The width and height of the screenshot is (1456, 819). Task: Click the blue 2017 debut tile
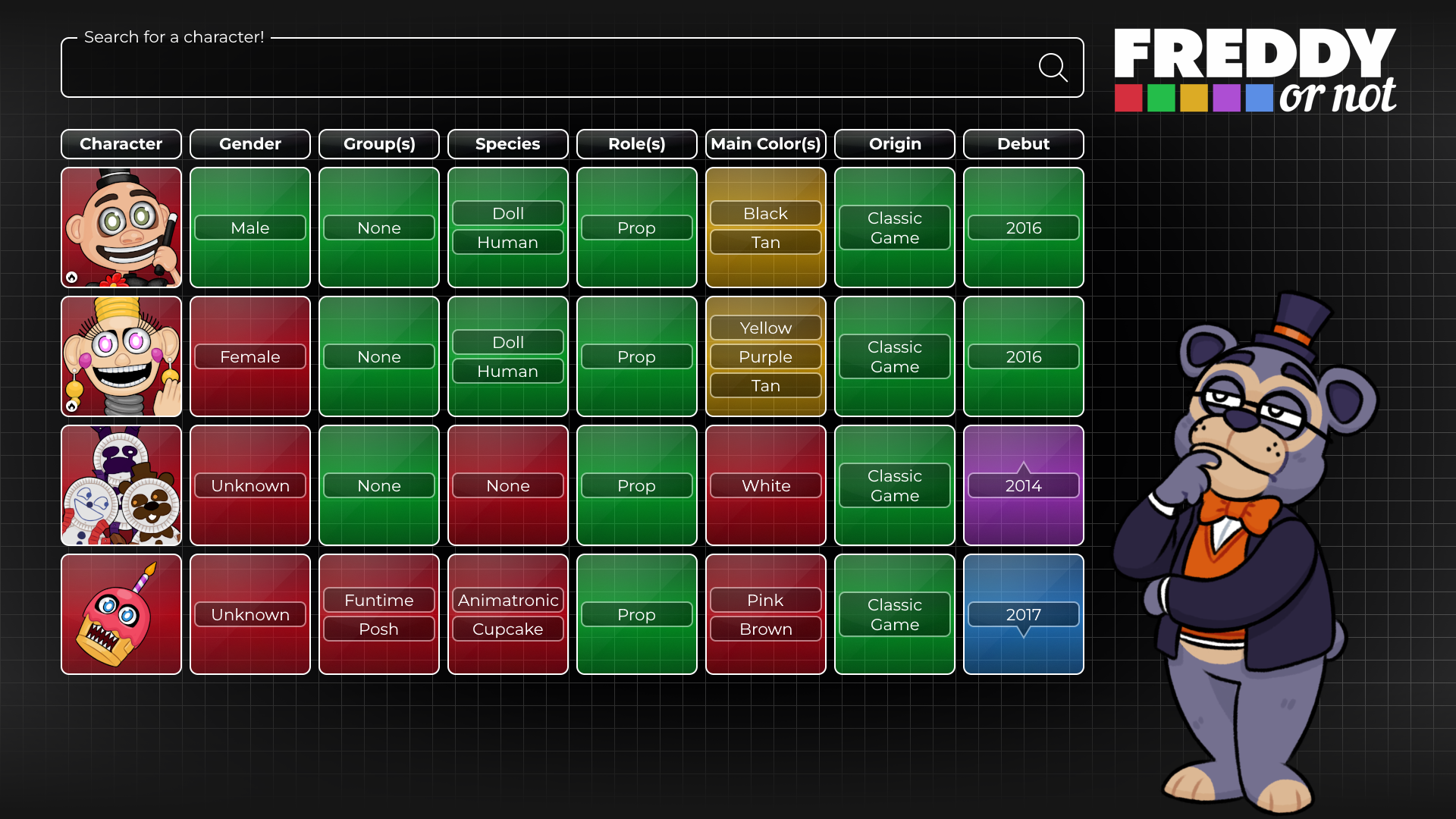coord(1024,614)
